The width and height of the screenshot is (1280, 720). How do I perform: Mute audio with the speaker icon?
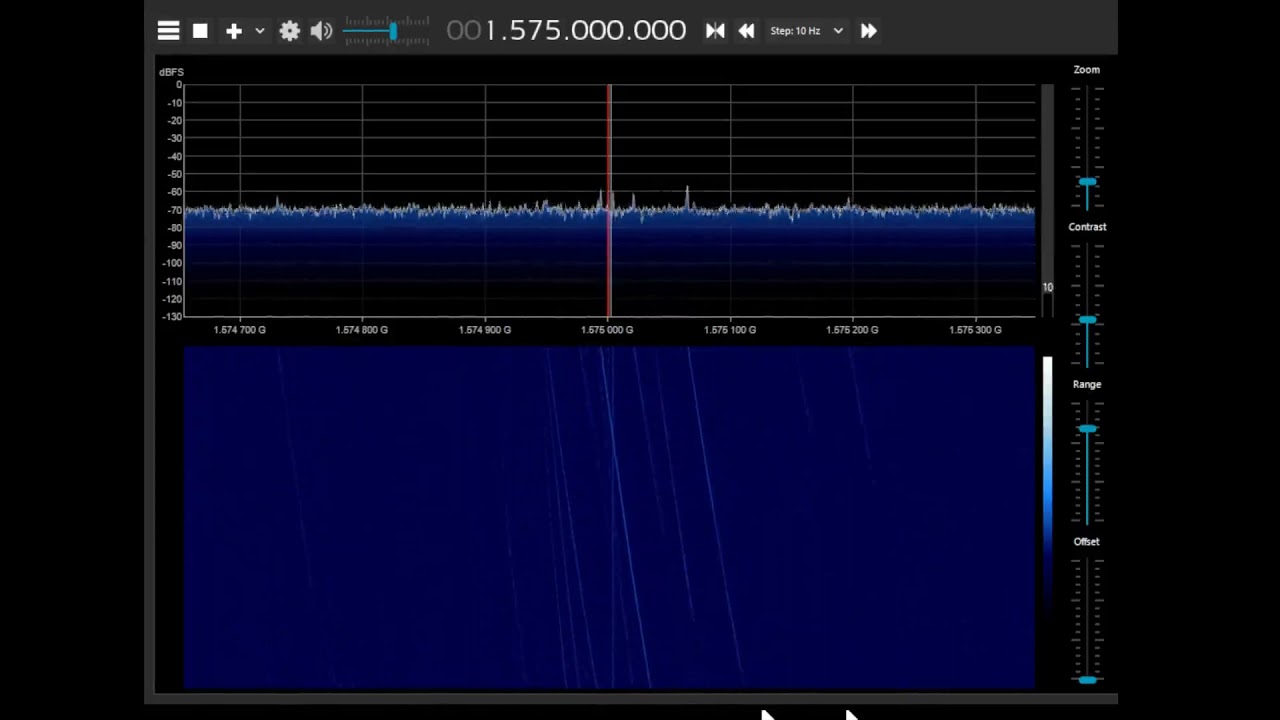click(x=321, y=31)
